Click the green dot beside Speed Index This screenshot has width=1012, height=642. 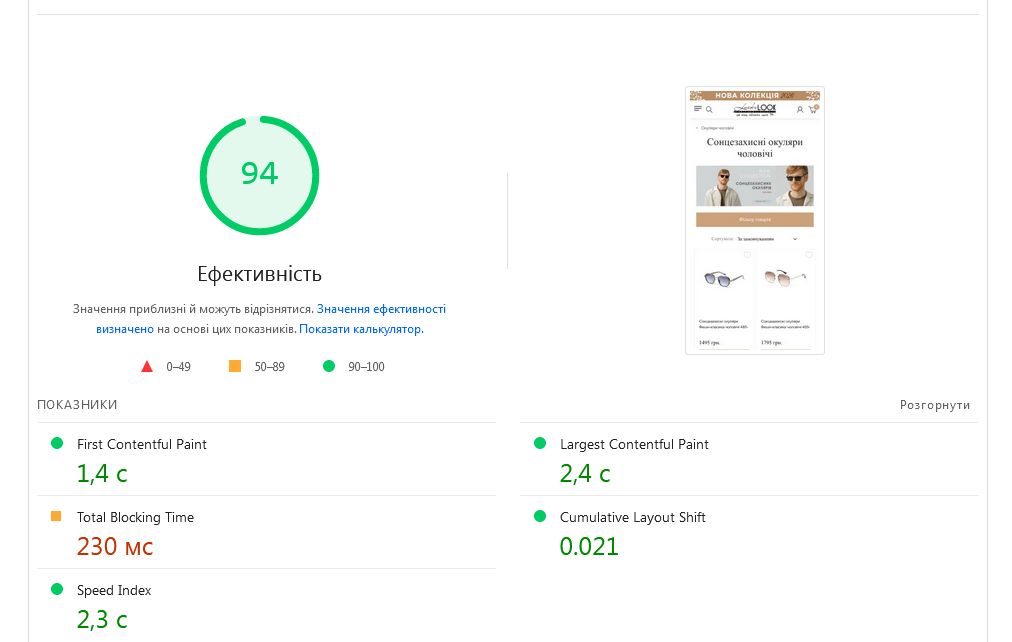click(x=57, y=589)
